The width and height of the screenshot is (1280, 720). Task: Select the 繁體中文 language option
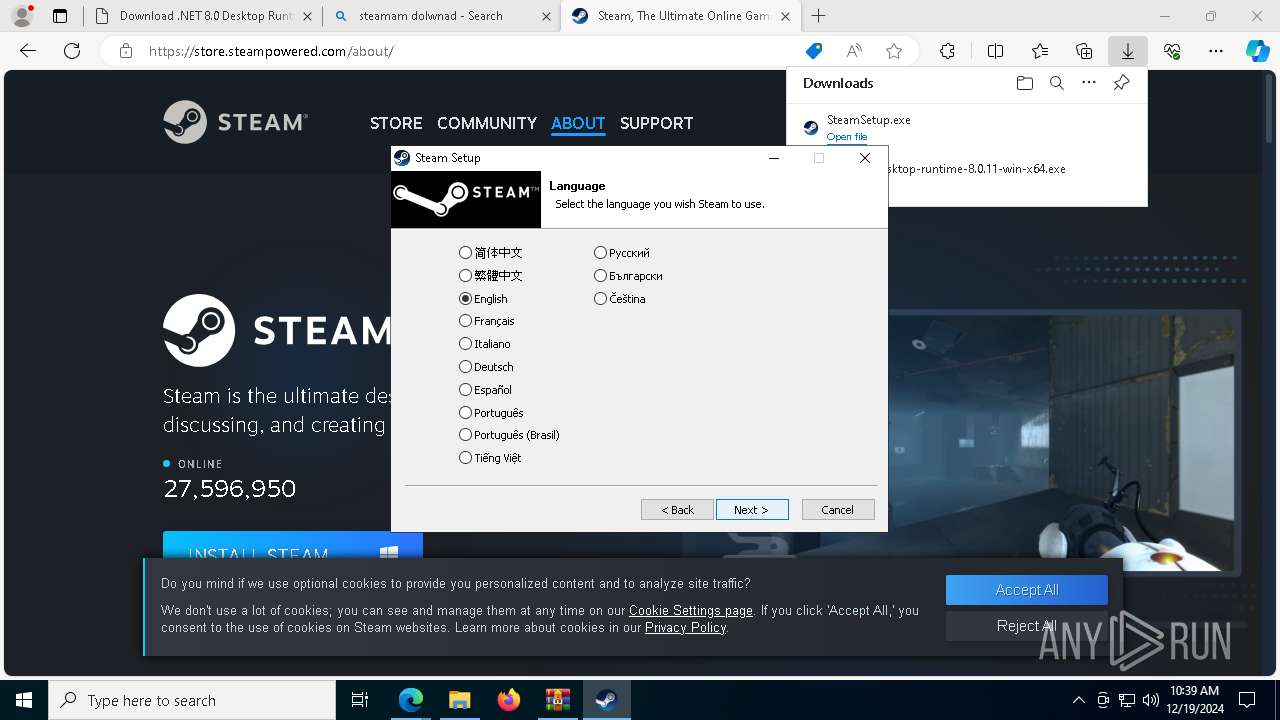[490, 276]
